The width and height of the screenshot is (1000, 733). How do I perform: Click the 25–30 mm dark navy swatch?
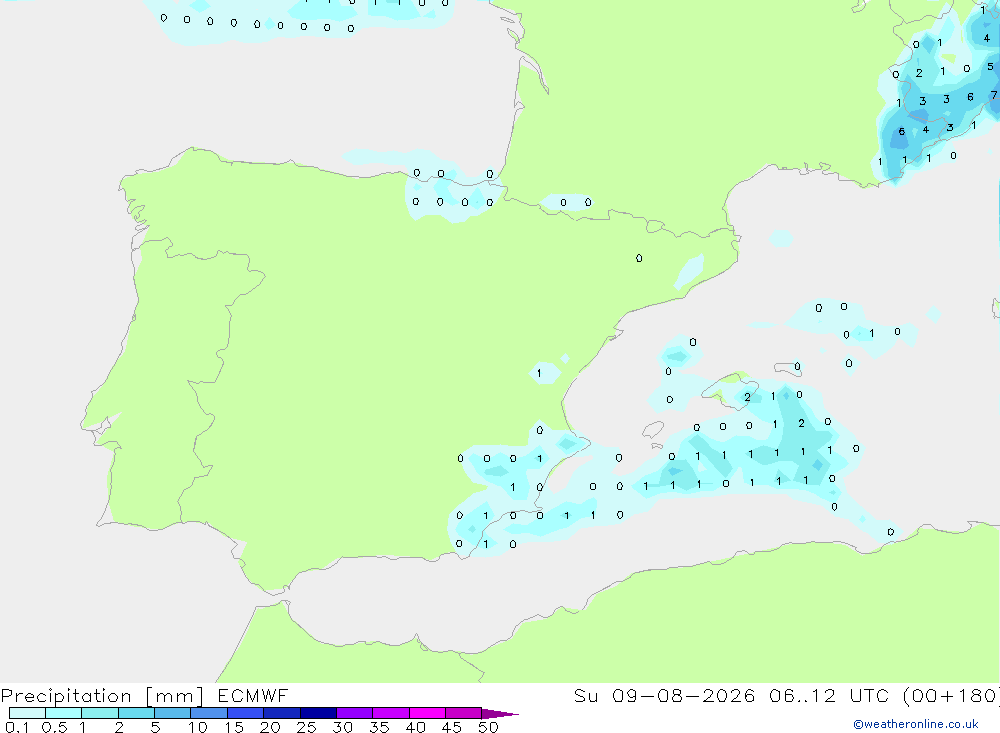click(318, 713)
